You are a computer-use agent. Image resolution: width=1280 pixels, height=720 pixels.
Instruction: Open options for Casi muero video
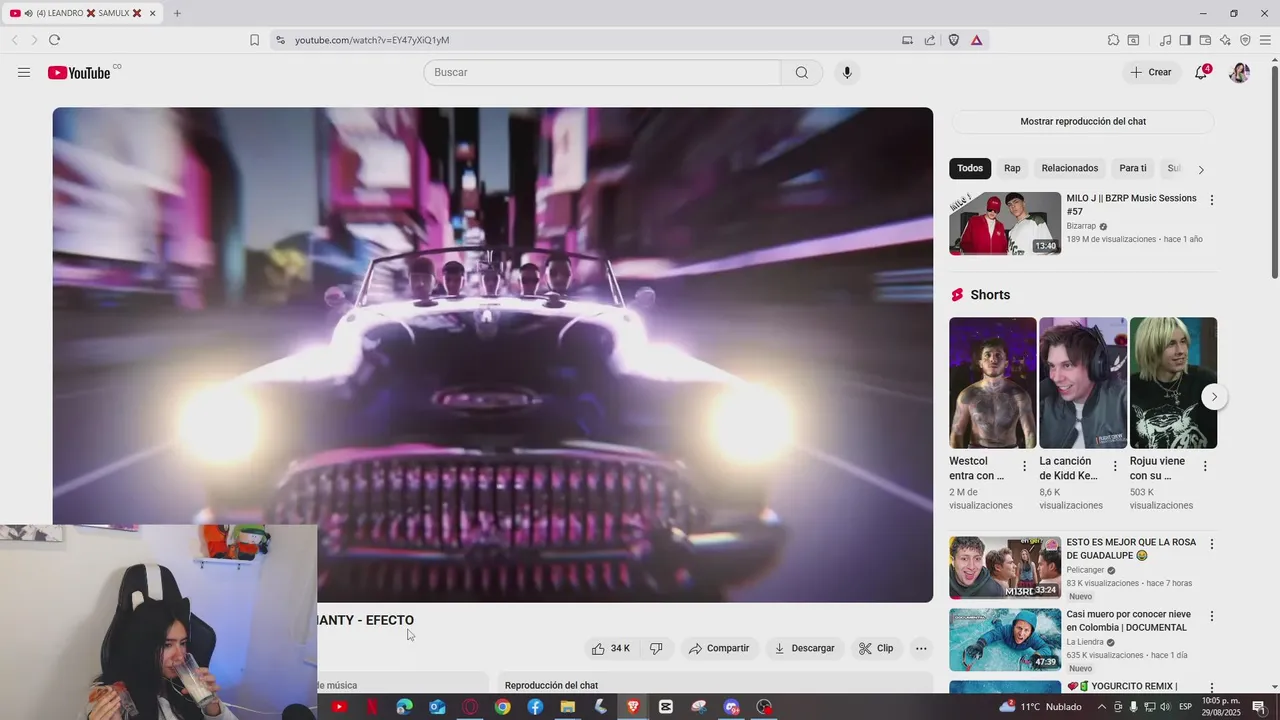pos(1211,616)
